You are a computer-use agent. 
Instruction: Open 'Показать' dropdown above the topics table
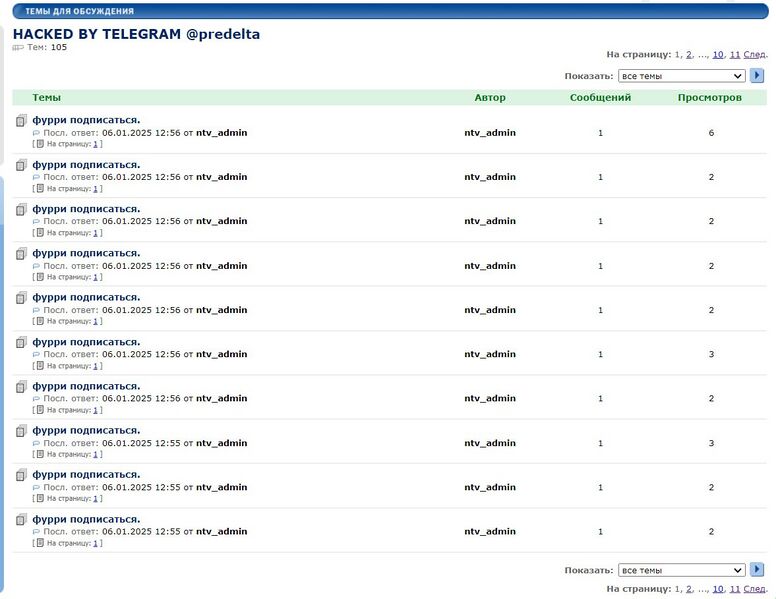681,76
